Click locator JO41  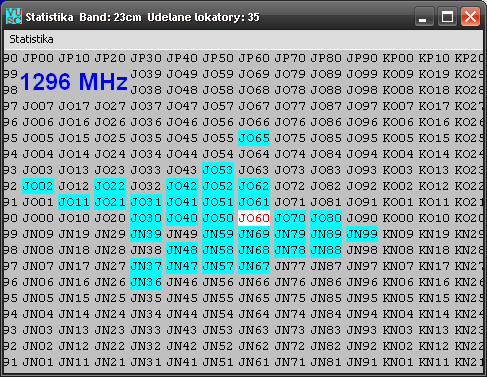coord(182,202)
